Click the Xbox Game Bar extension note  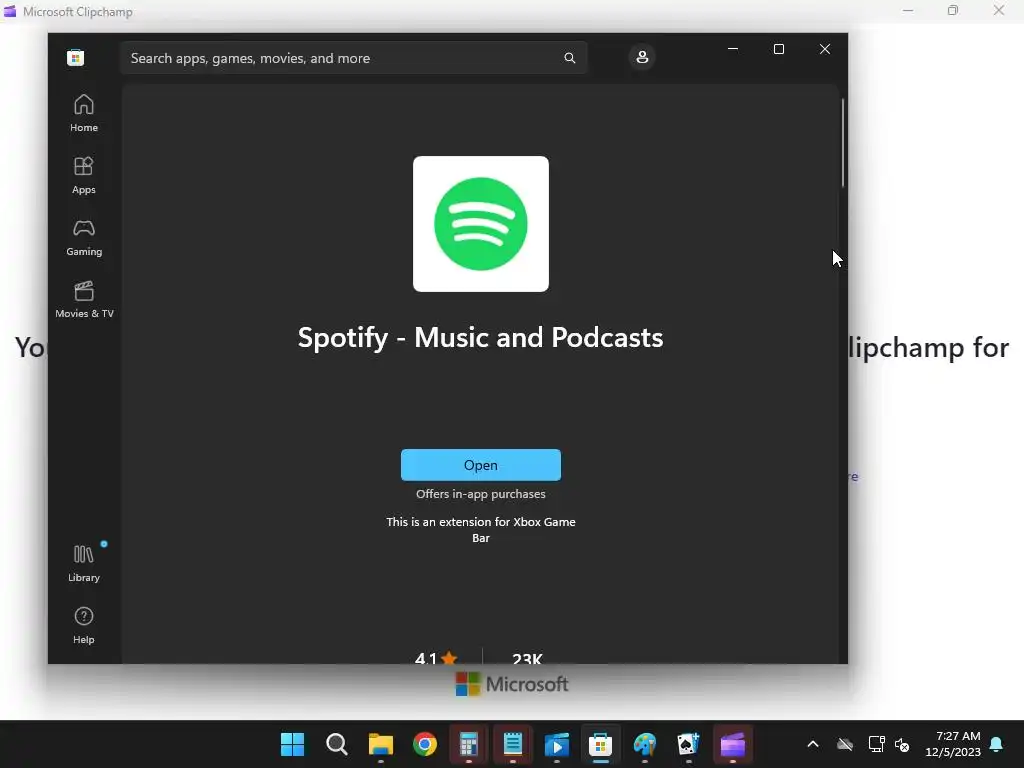[481, 530]
